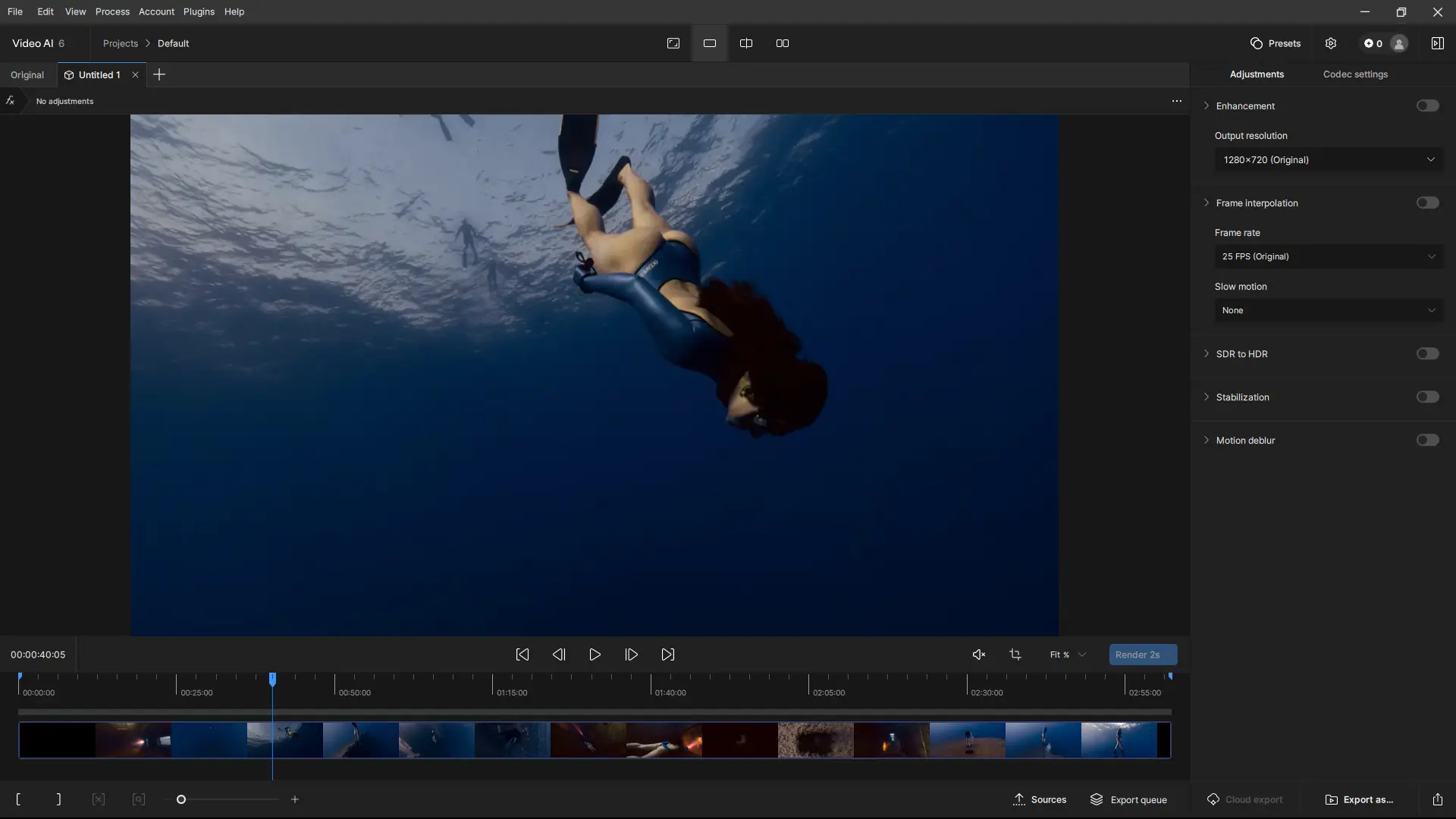Mute the audio with the speaker icon
The image size is (1456, 819).
pyautogui.click(x=979, y=654)
